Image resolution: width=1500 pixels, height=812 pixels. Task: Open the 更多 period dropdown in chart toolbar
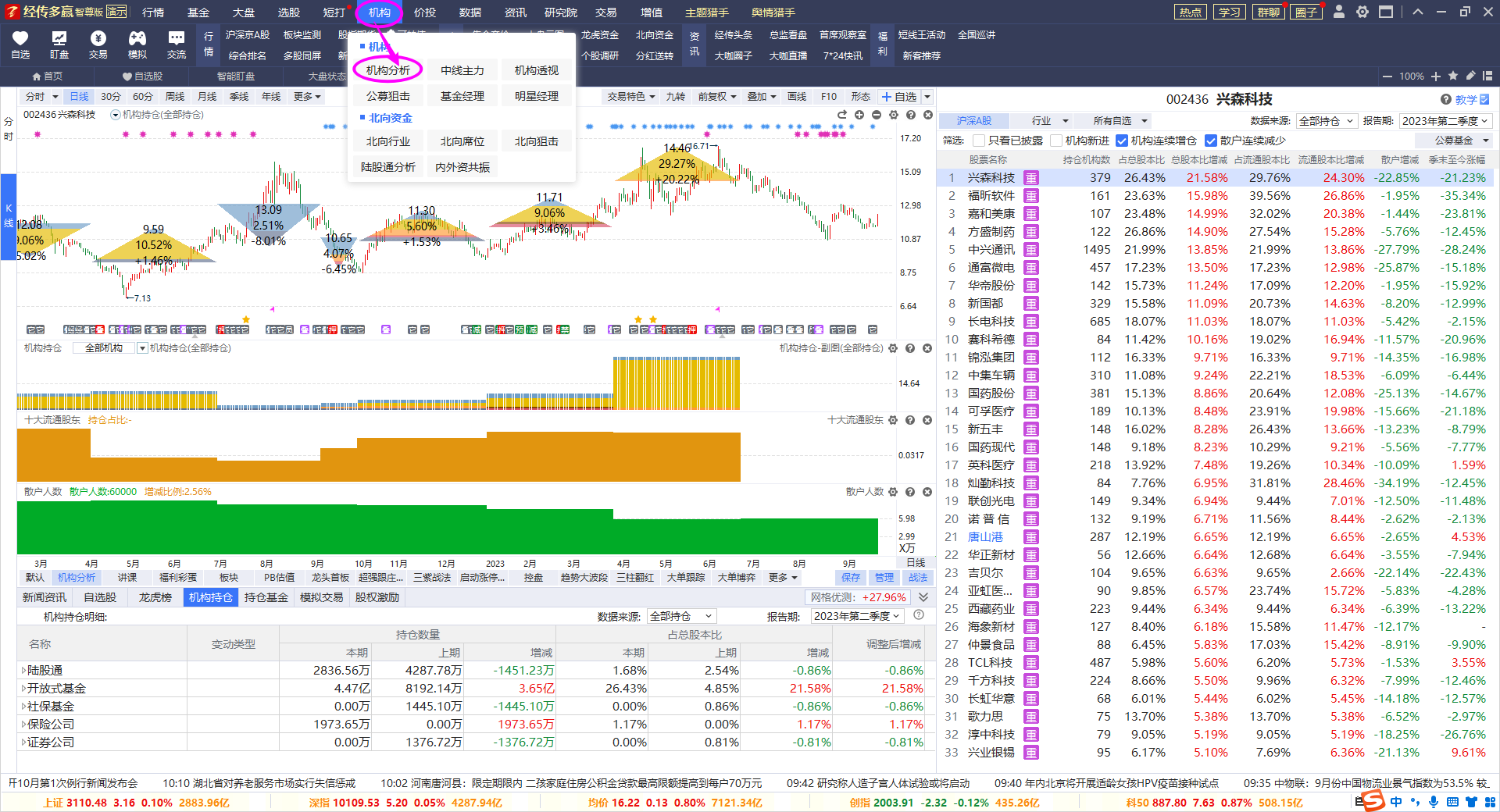[x=307, y=97]
